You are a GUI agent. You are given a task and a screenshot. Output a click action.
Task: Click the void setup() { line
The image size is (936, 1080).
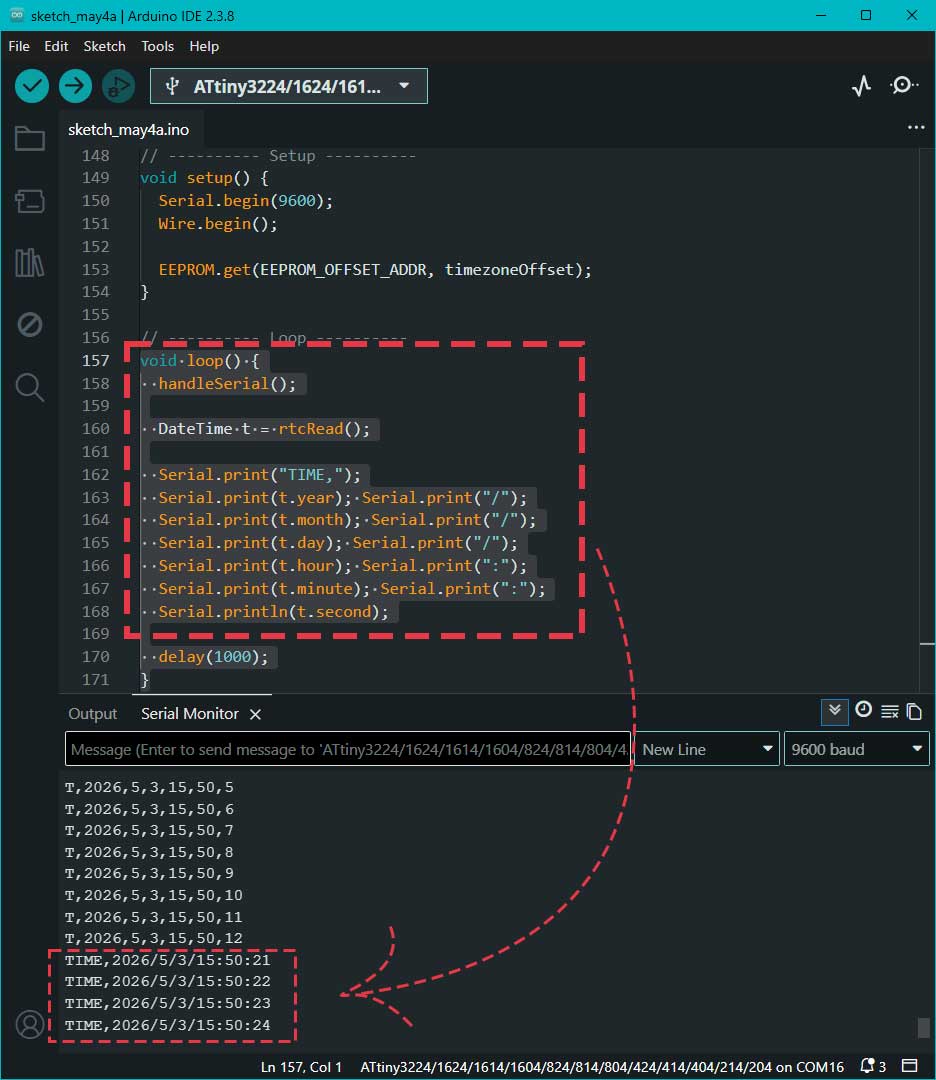click(x=204, y=178)
